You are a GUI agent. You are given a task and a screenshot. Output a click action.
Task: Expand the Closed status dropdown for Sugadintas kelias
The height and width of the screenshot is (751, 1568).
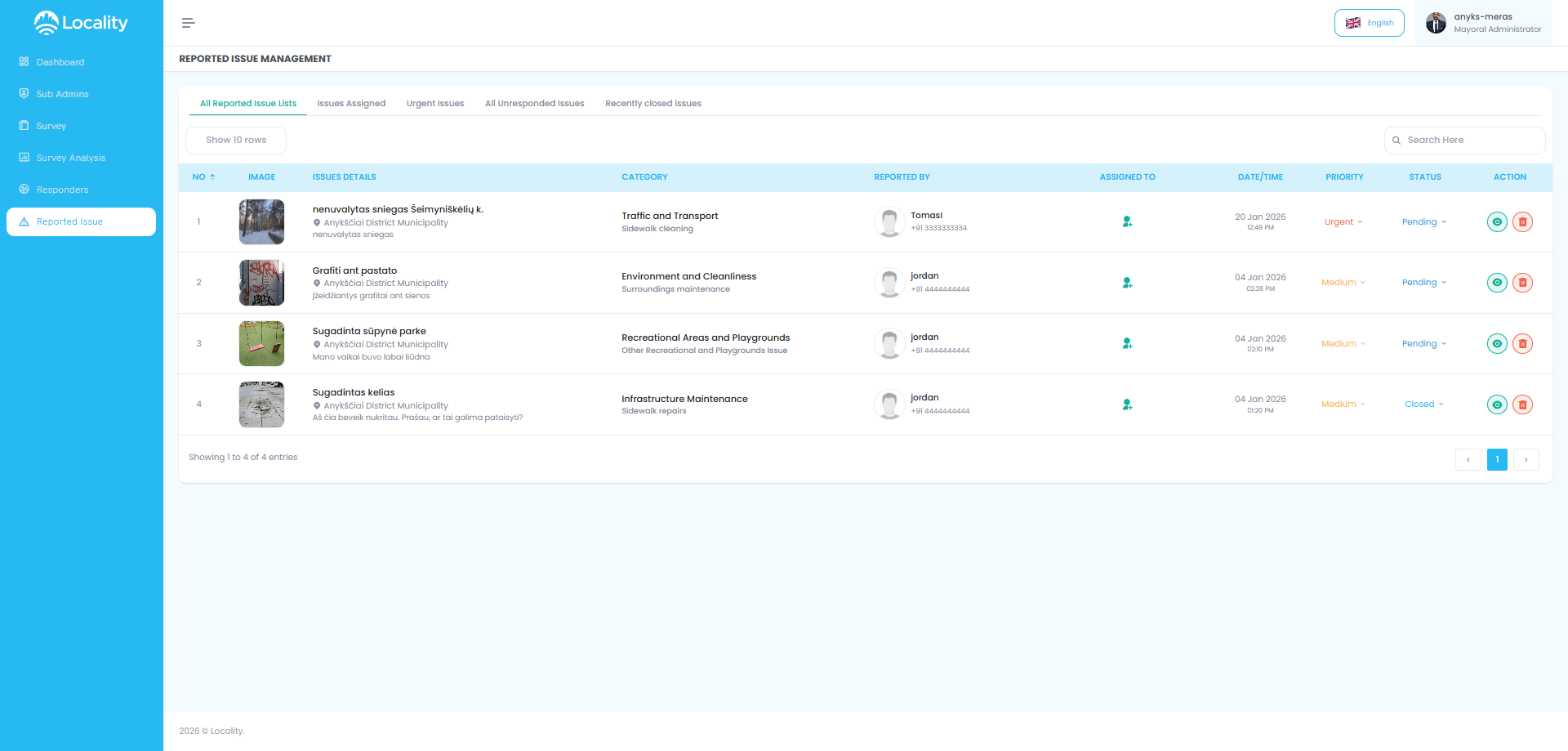(1423, 404)
